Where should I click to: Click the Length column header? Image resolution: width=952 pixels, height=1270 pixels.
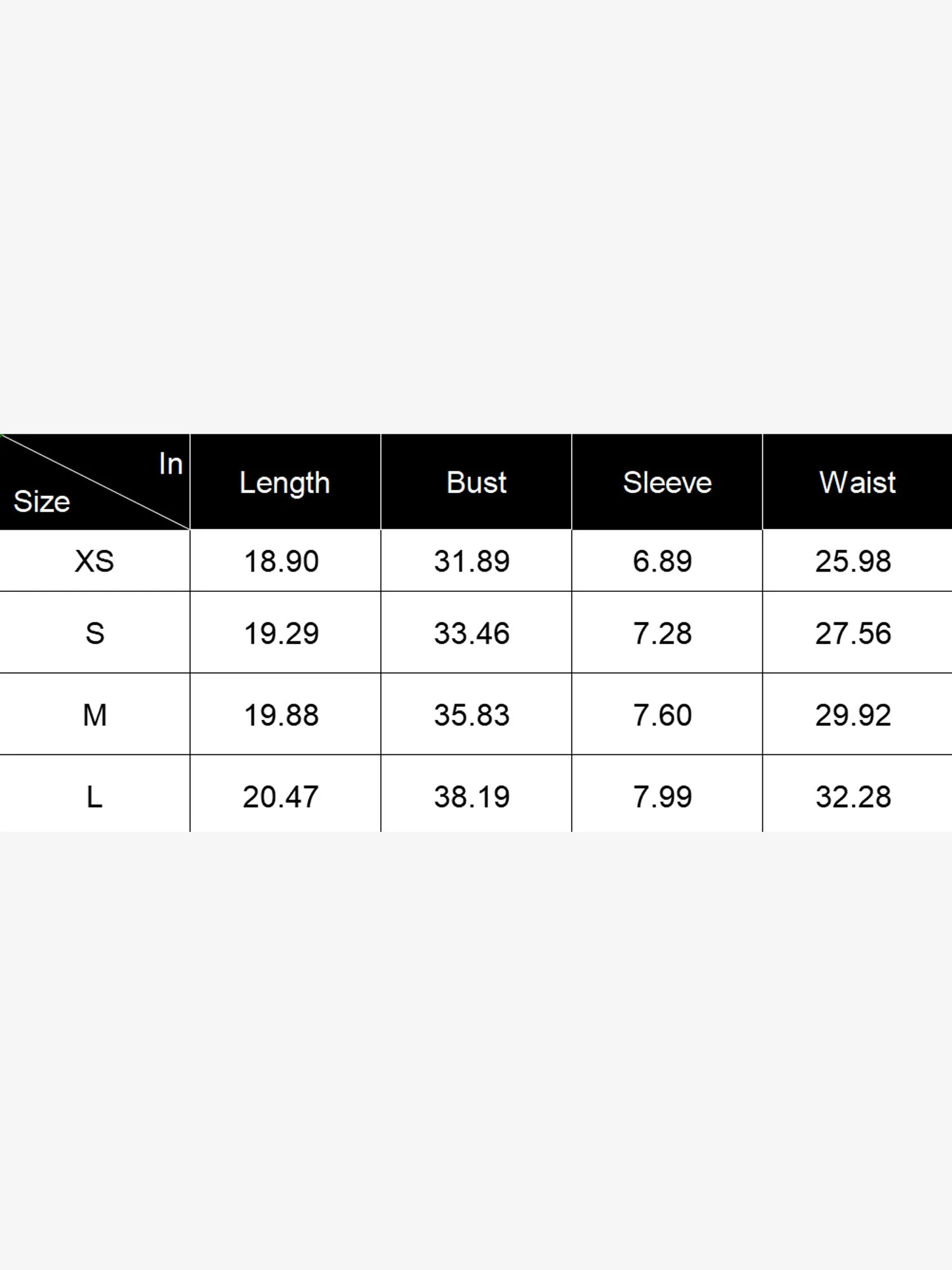click(284, 483)
